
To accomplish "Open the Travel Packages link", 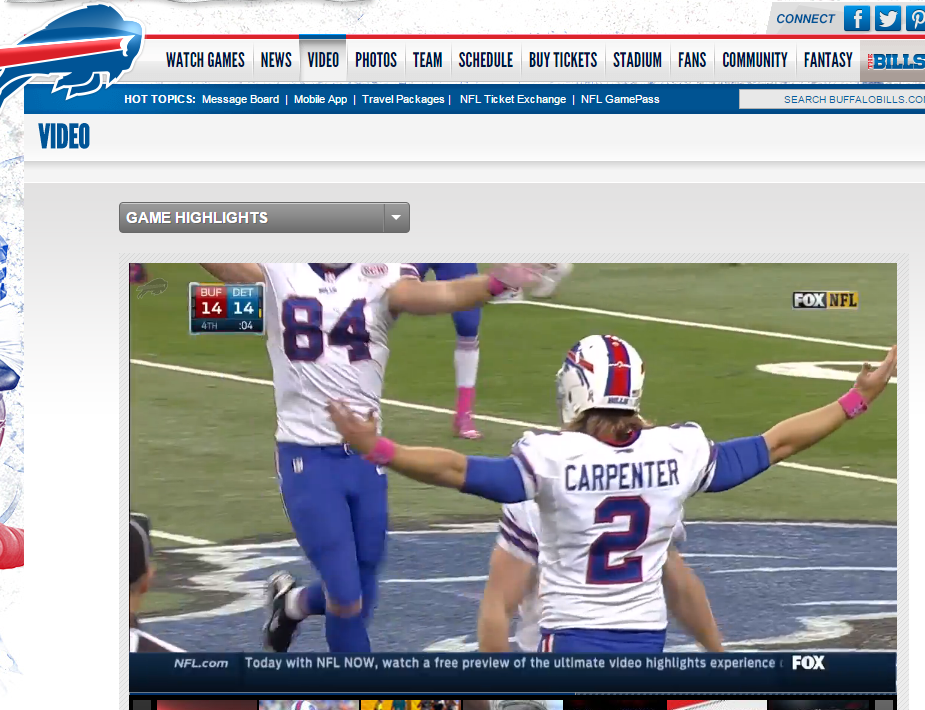I will 403,99.
